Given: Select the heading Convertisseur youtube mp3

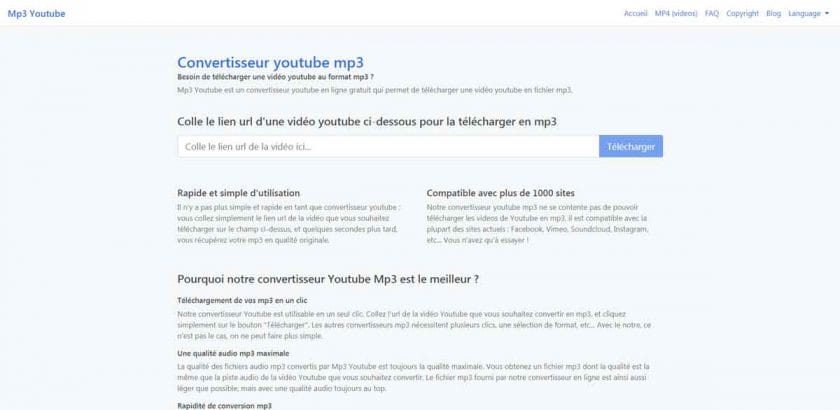Looking at the screenshot, I should [x=271, y=63].
